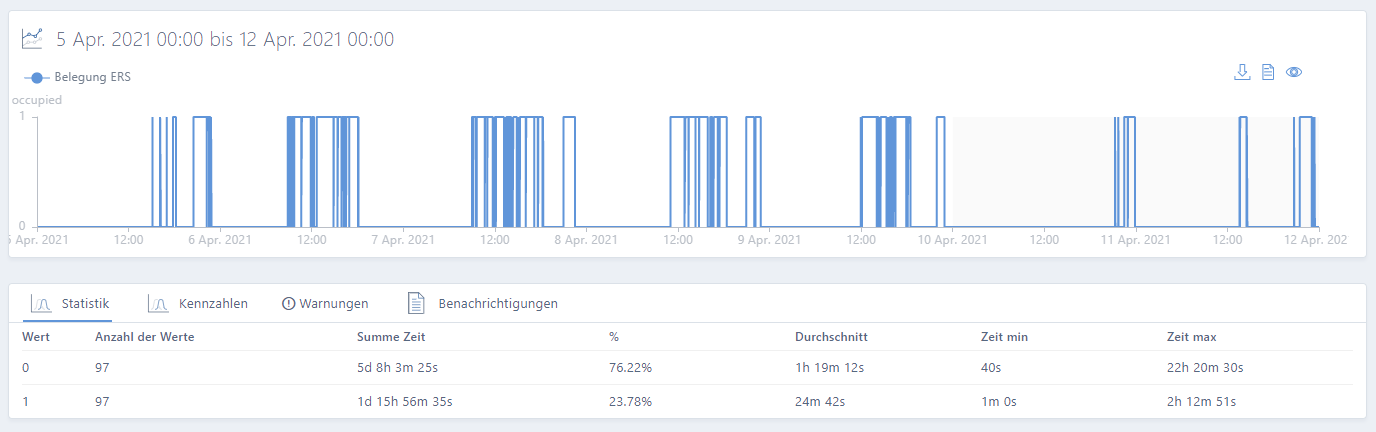Click the date range heading 5 Apr. 2021

pos(225,39)
